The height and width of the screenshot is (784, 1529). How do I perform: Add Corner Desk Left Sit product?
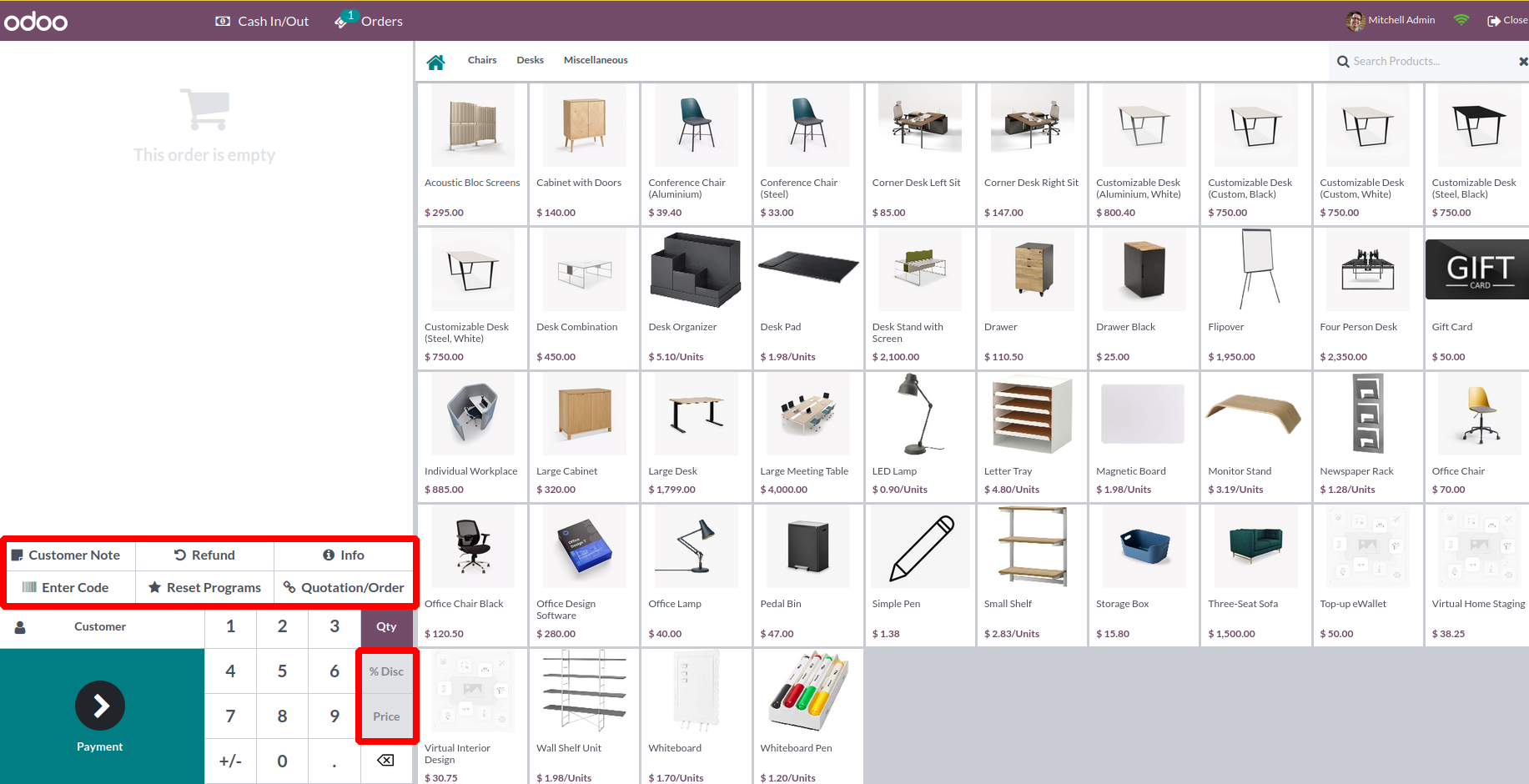point(920,153)
